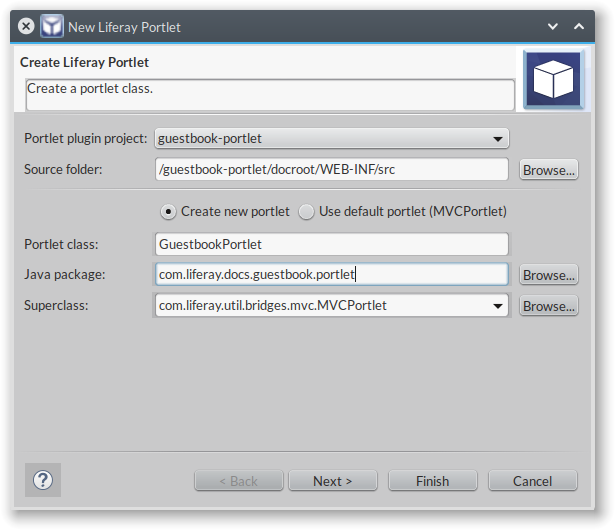Select the Create new portlet radio button
The height and width of the screenshot is (530, 615).
click(x=168, y=212)
